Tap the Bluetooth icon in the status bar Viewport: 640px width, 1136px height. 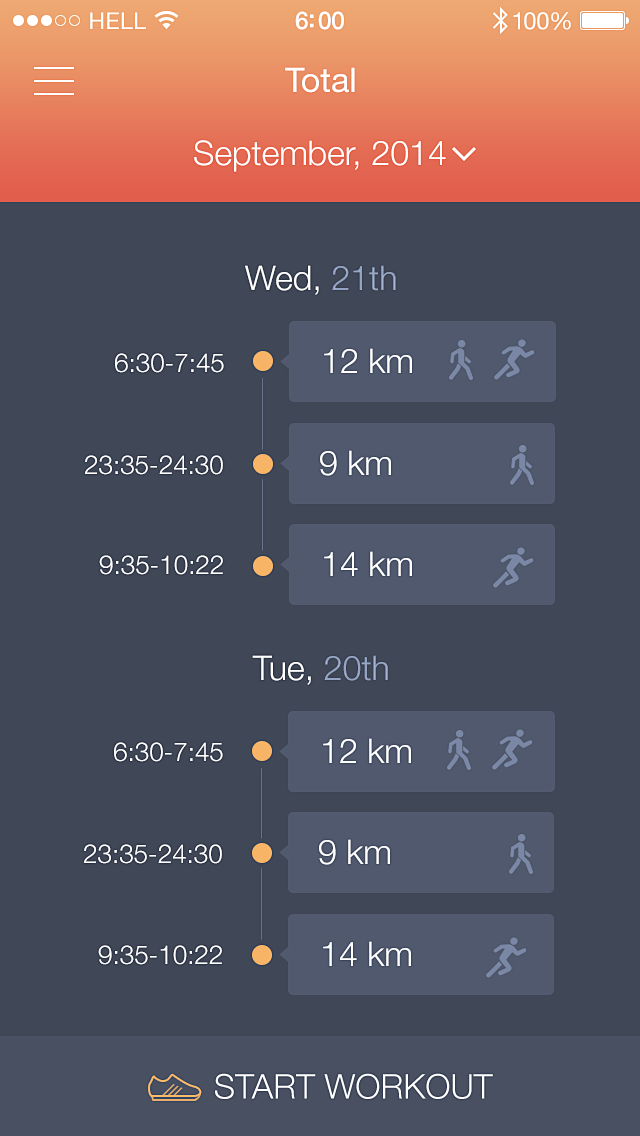click(x=500, y=21)
